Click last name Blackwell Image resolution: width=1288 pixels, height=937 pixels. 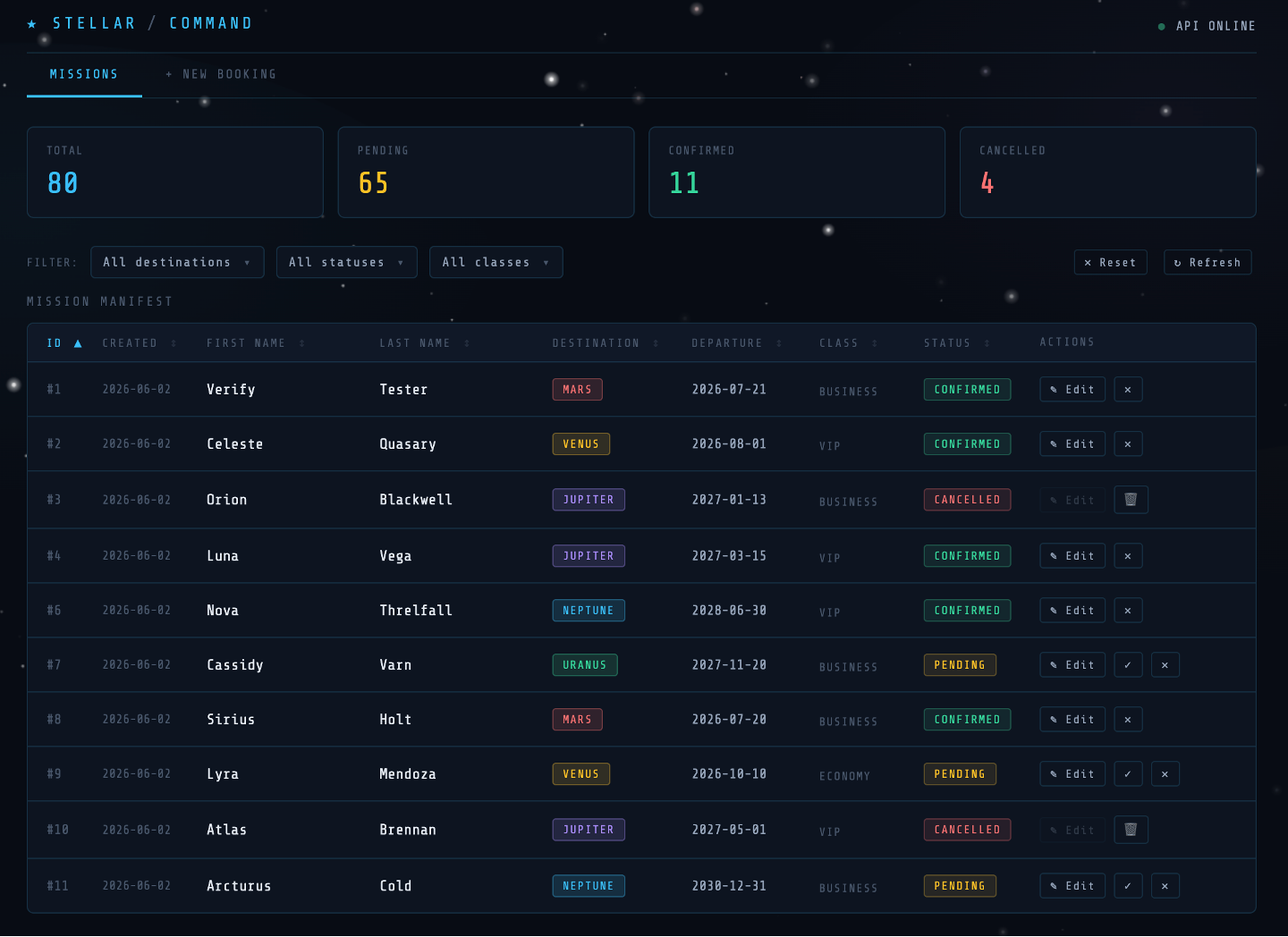click(x=416, y=500)
